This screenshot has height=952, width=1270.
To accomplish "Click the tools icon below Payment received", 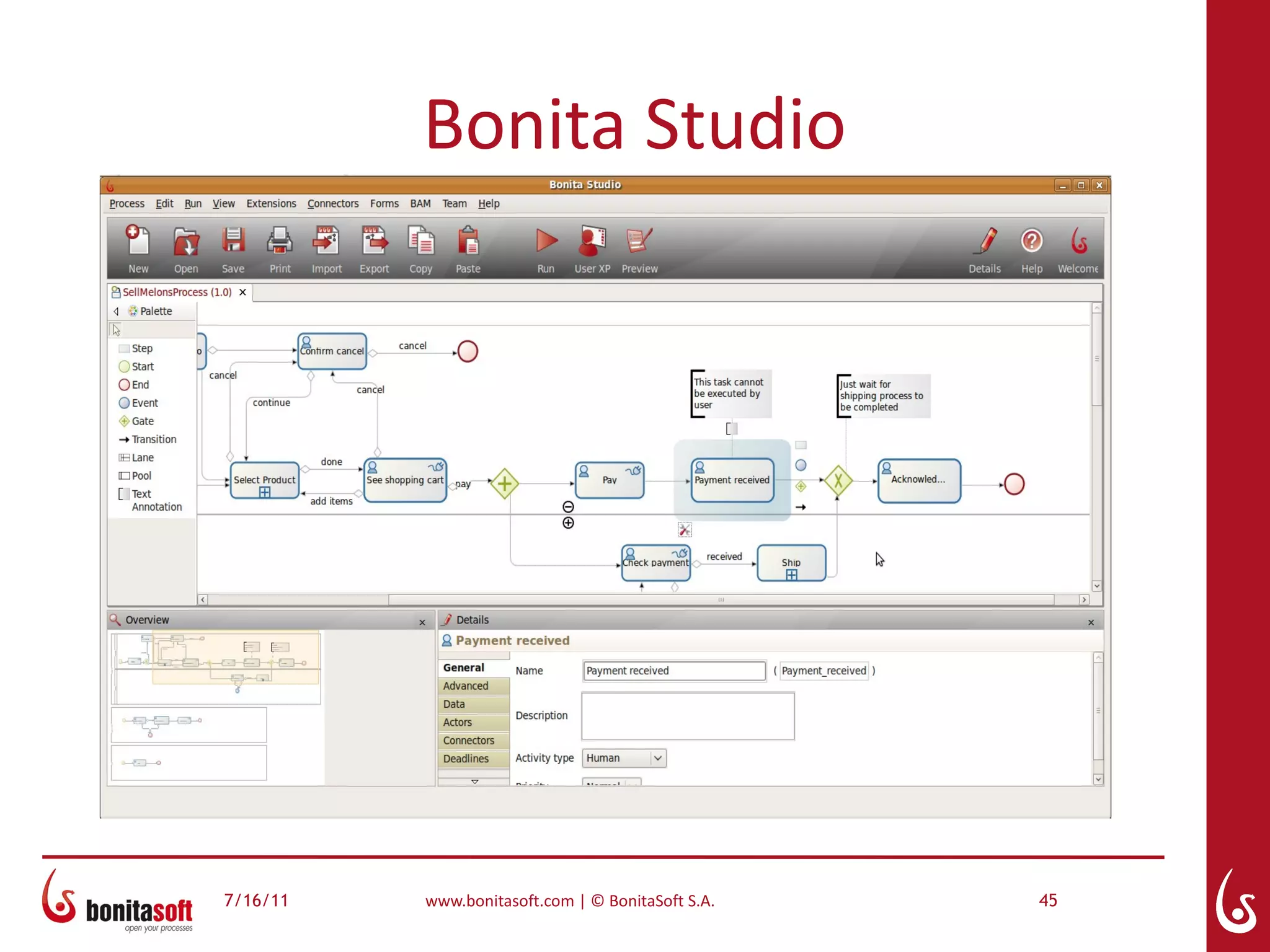I will (684, 530).
